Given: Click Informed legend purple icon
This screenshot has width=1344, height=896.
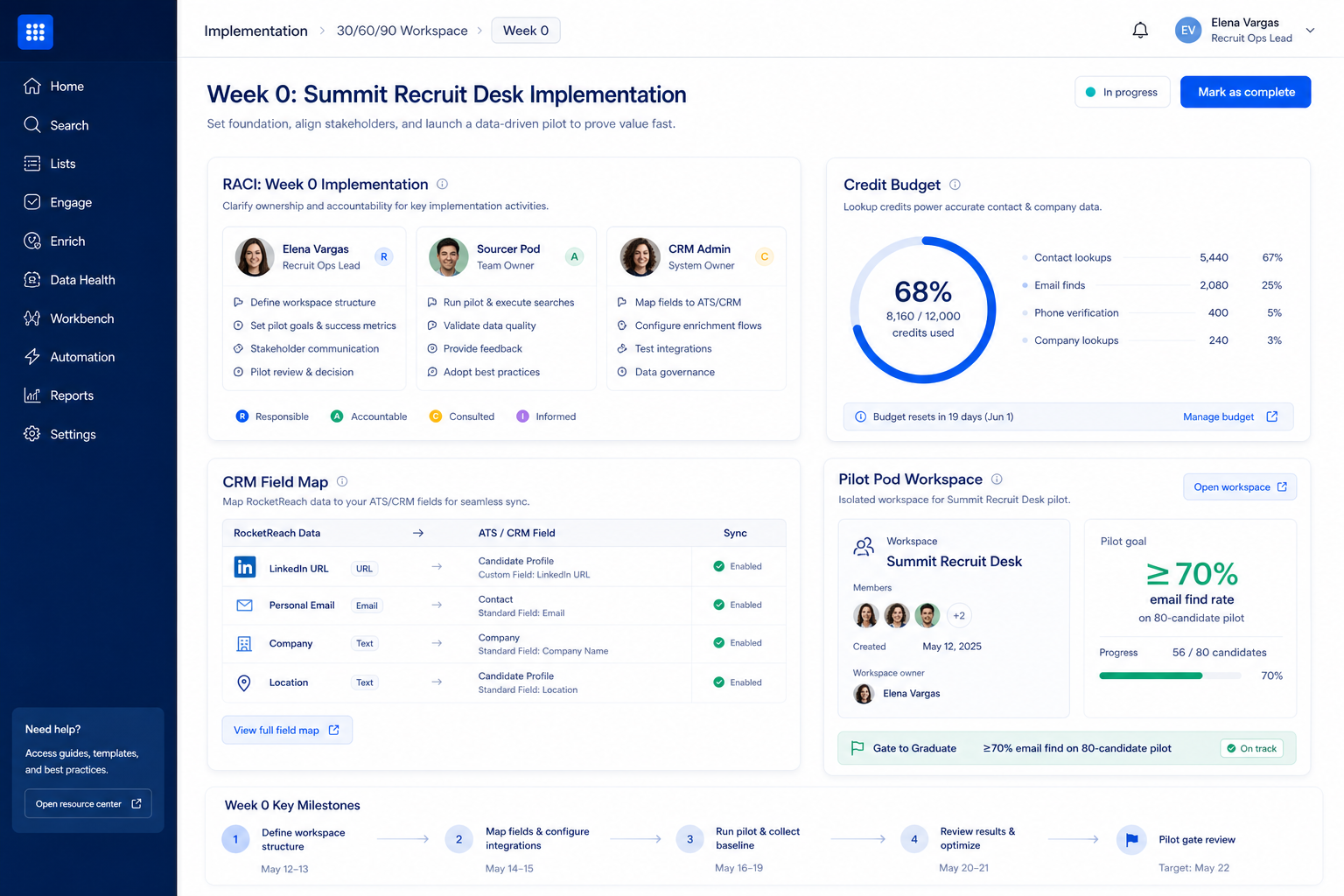Looking at the screenshot, I should pyautogui.click(x=522, y=416).
